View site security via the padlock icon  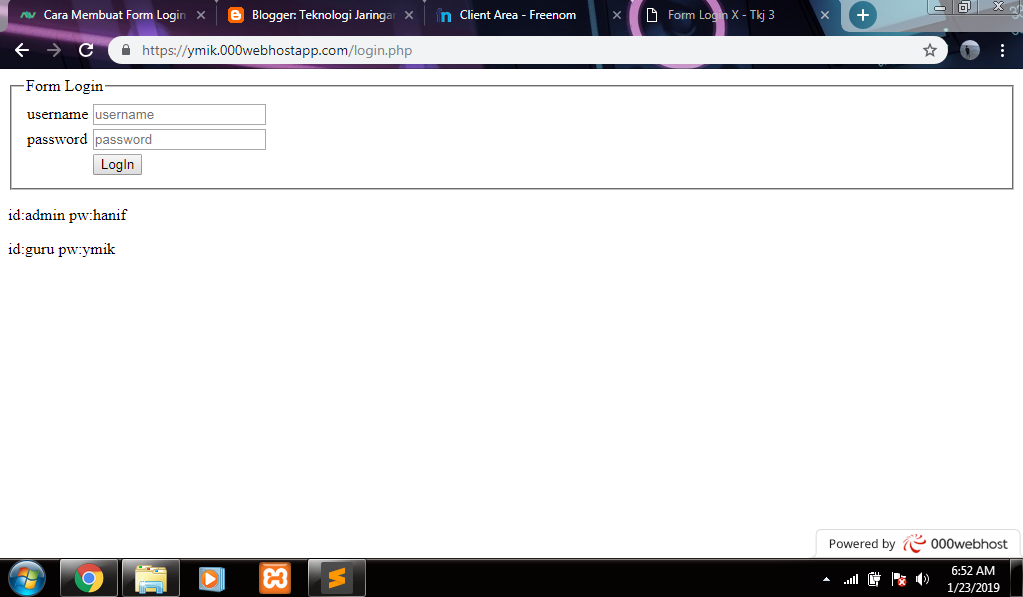[125, 49]
